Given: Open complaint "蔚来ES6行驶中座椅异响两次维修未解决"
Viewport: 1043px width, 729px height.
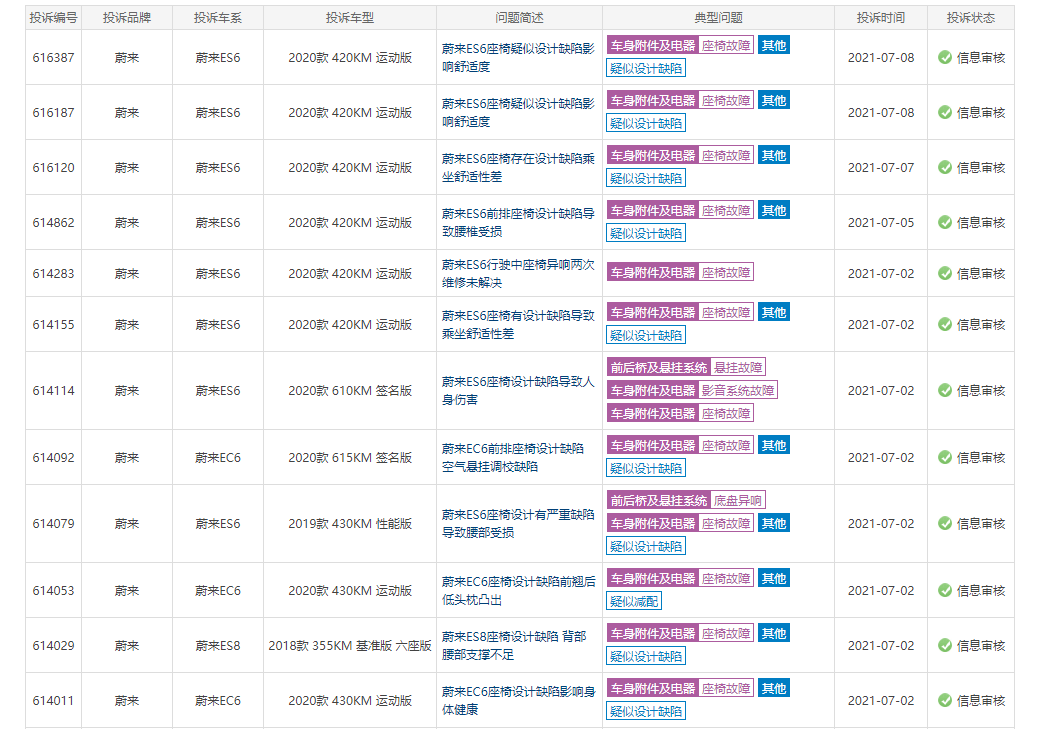Looking at the screenshot, I should tap(518, 273).
